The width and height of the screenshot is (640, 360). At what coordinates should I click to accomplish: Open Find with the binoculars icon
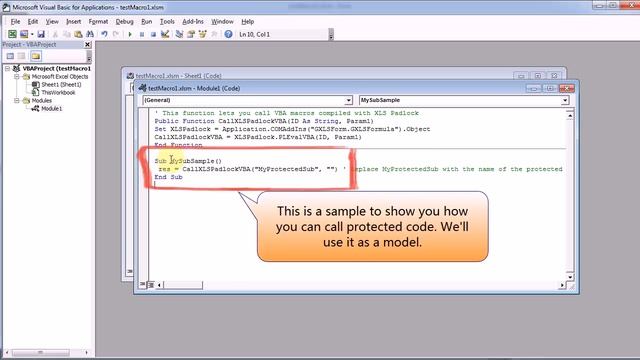click(90, 34)
